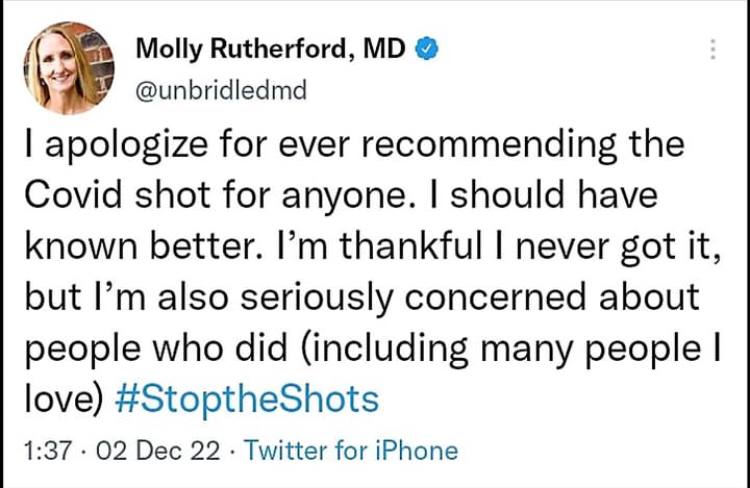Click the word "love)" before the hashtag

(62, 400)
